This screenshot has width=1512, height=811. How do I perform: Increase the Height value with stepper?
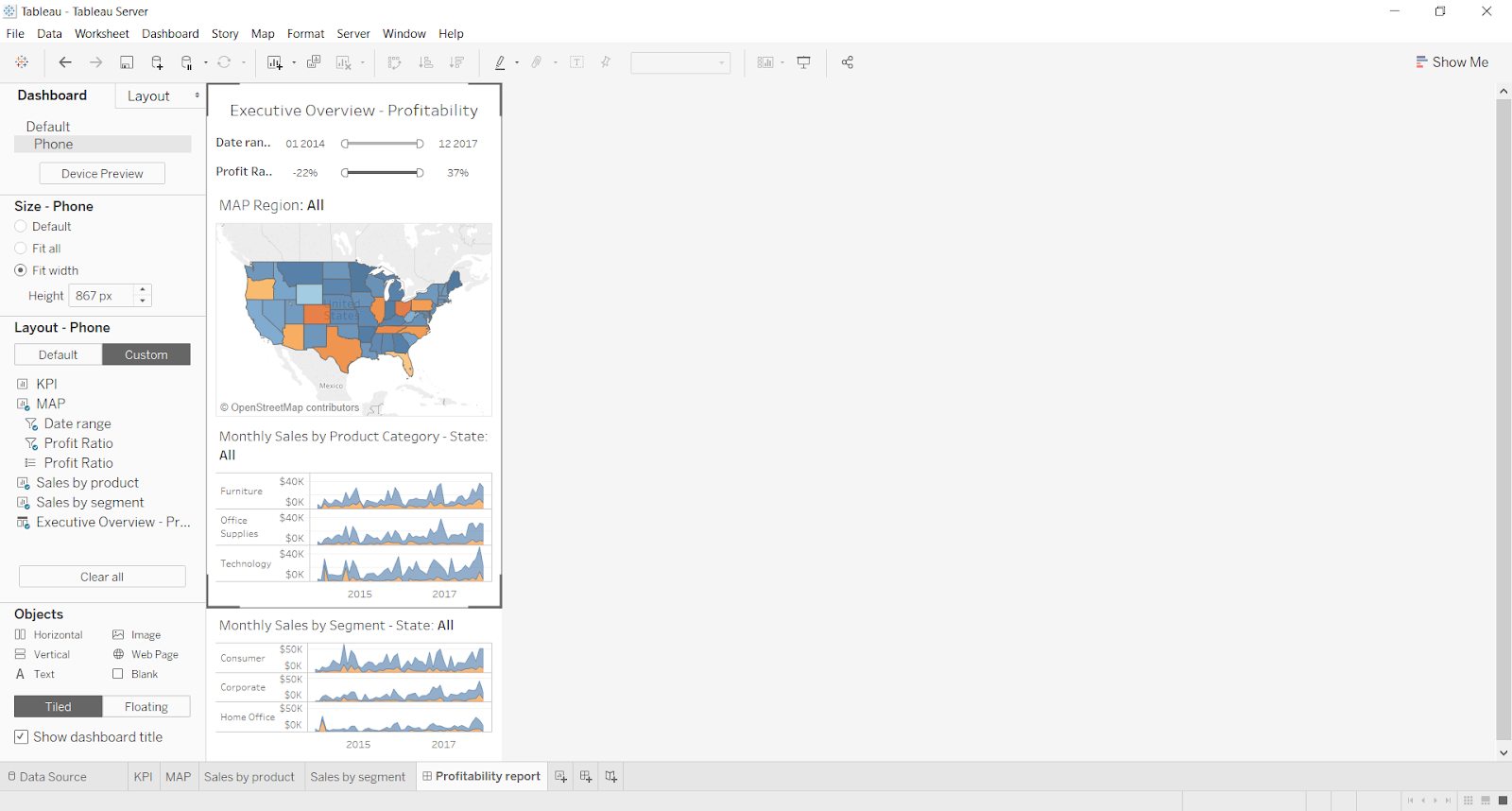pos(143,290)
